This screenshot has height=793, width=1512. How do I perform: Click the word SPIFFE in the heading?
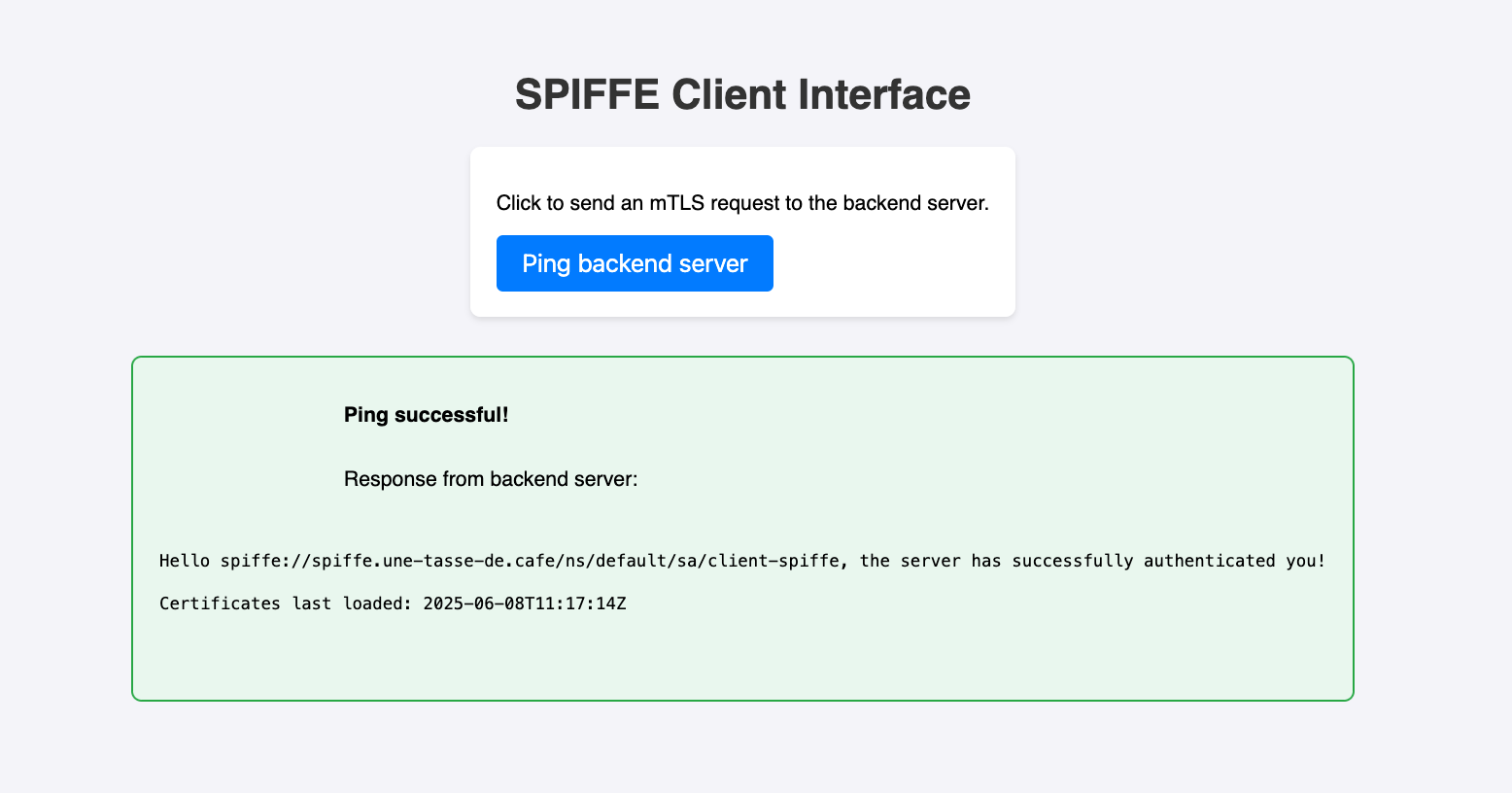586,94
